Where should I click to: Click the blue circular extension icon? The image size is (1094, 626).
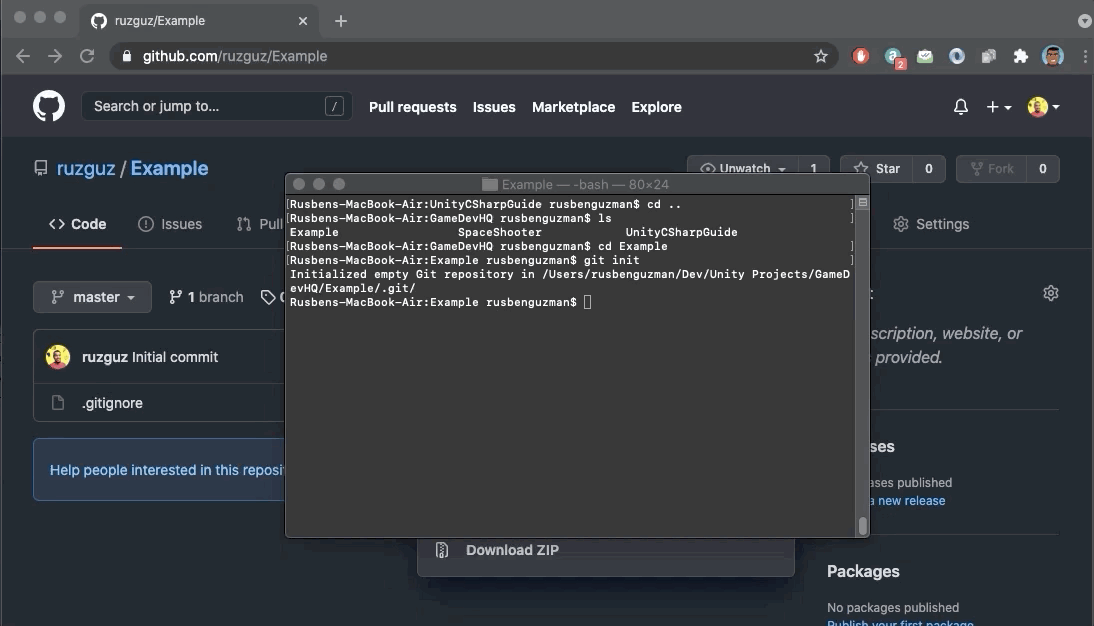pos(957,56)
